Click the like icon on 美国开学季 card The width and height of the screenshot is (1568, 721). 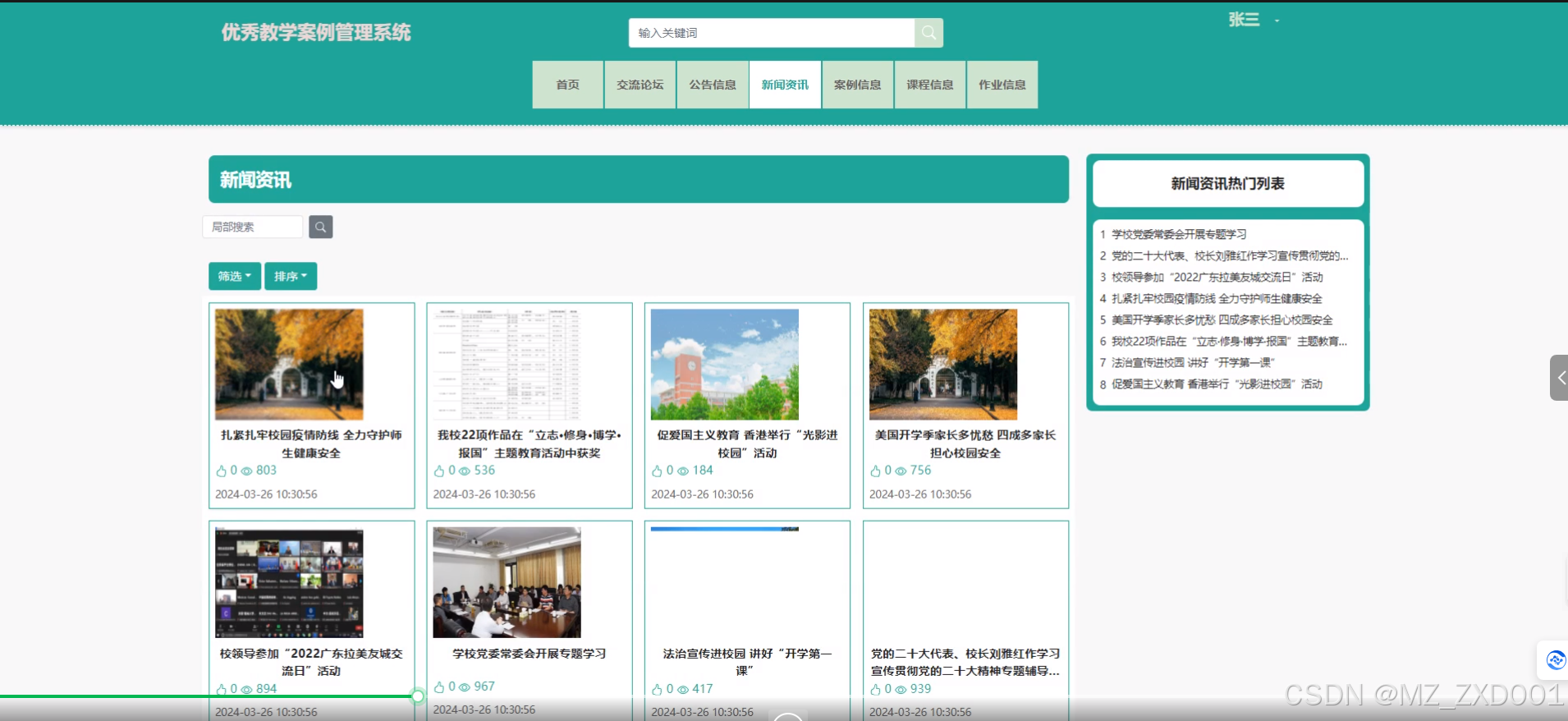click(x=875, y=471)
